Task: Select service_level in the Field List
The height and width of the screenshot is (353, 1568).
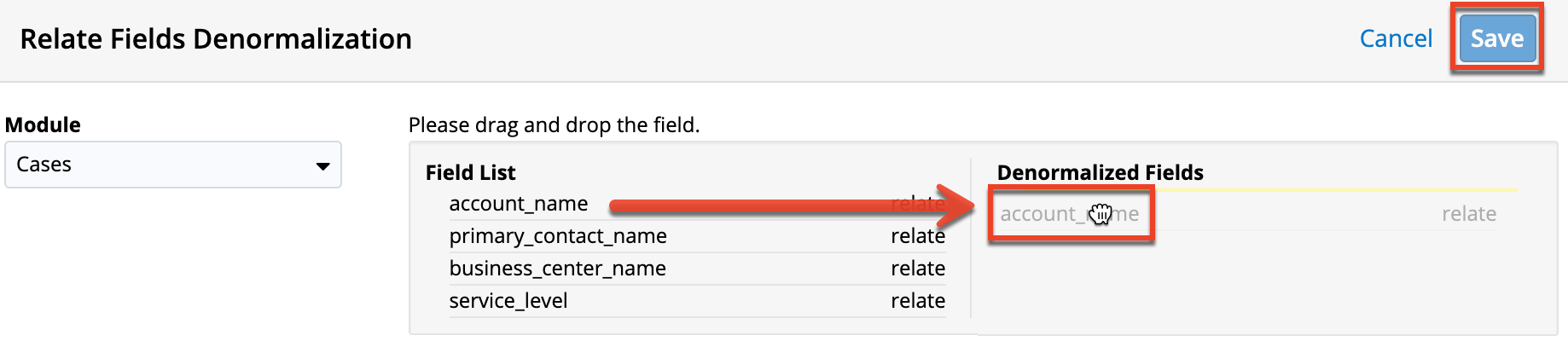Action: coord(508,301)
